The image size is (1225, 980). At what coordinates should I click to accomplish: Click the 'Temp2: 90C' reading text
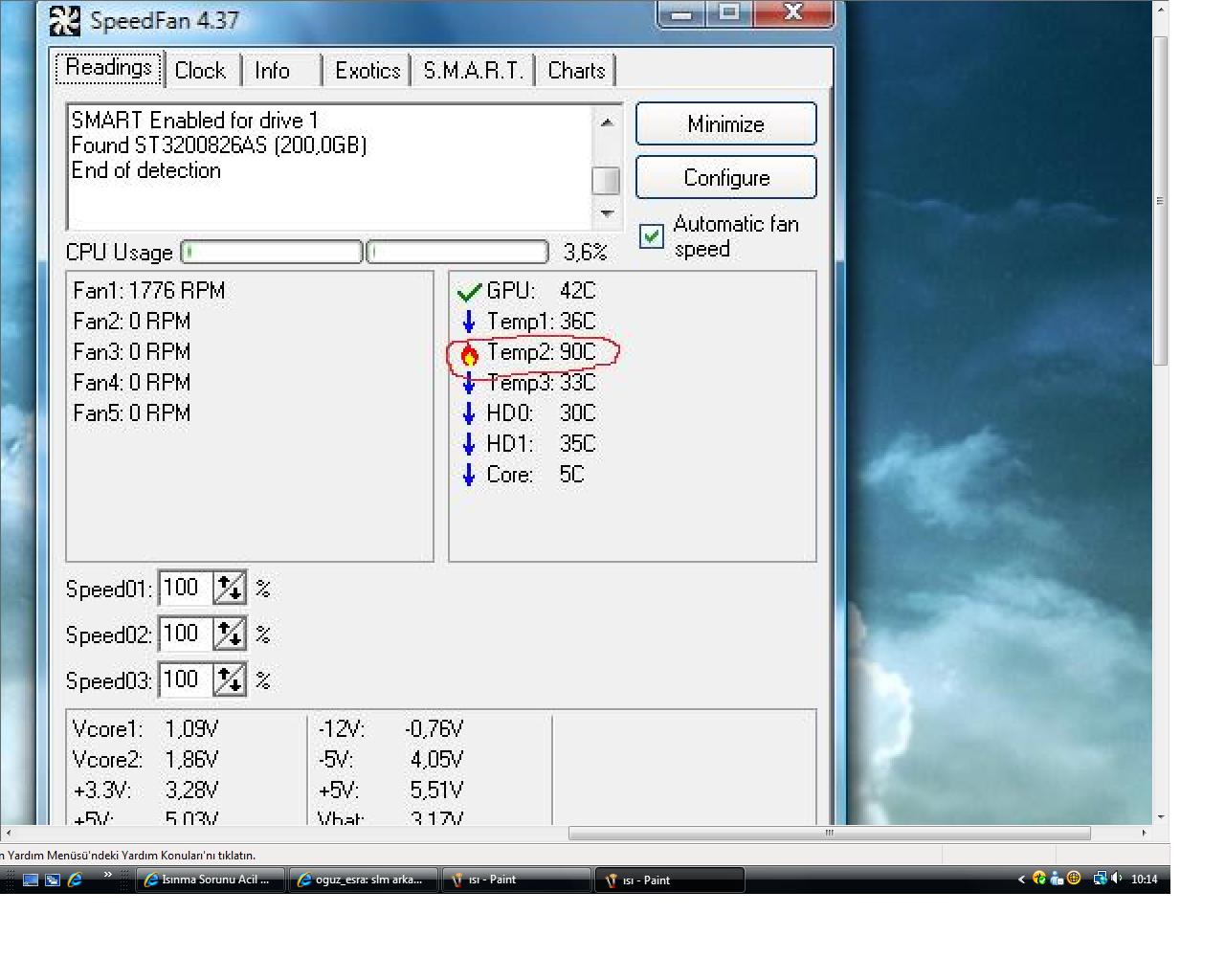542,352
